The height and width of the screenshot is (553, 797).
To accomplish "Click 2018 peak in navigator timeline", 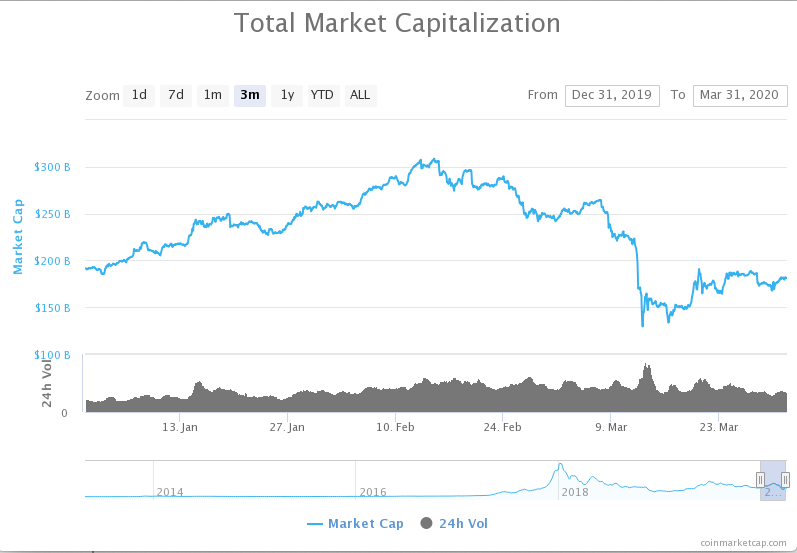I will click(x=560, y=465).
